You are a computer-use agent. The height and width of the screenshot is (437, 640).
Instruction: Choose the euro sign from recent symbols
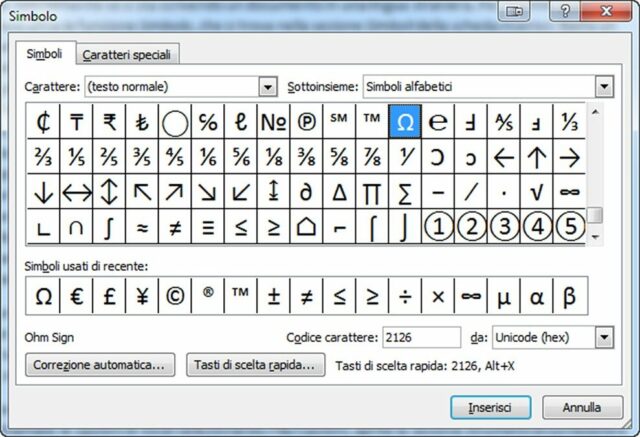(x=76, y=296)
